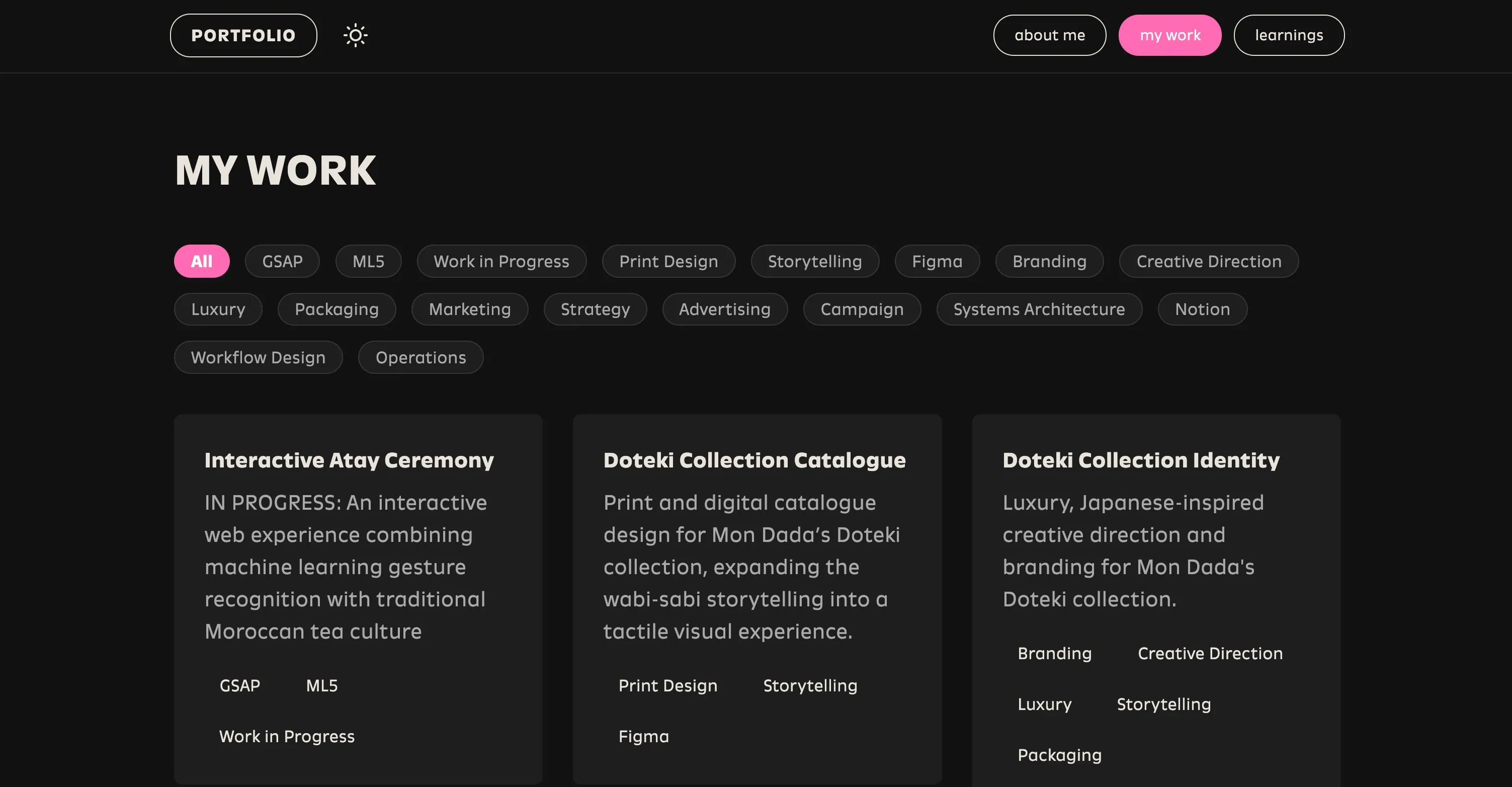Apply the Advertising filter
This screenshot has height=787, width=1512.
(x=725, y=309)
